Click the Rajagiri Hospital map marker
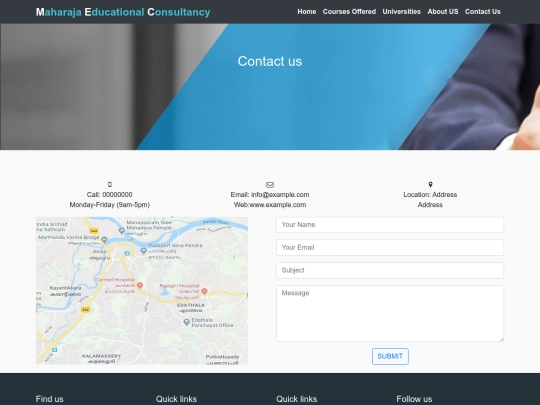The image size is (540, 405). tap(204, 291)
